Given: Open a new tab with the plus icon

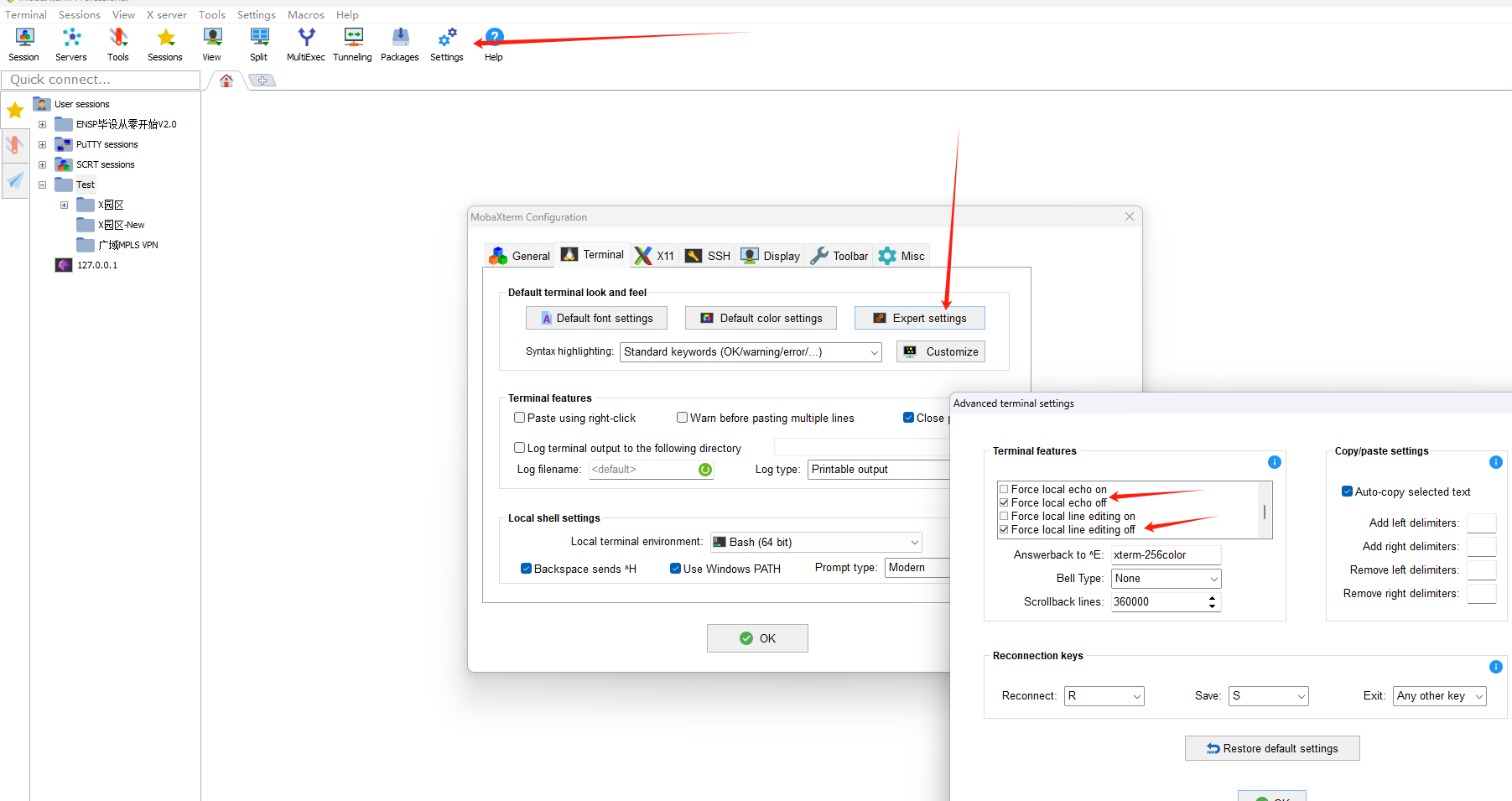Looking at the screenshot, I should [x=262, y=81].
